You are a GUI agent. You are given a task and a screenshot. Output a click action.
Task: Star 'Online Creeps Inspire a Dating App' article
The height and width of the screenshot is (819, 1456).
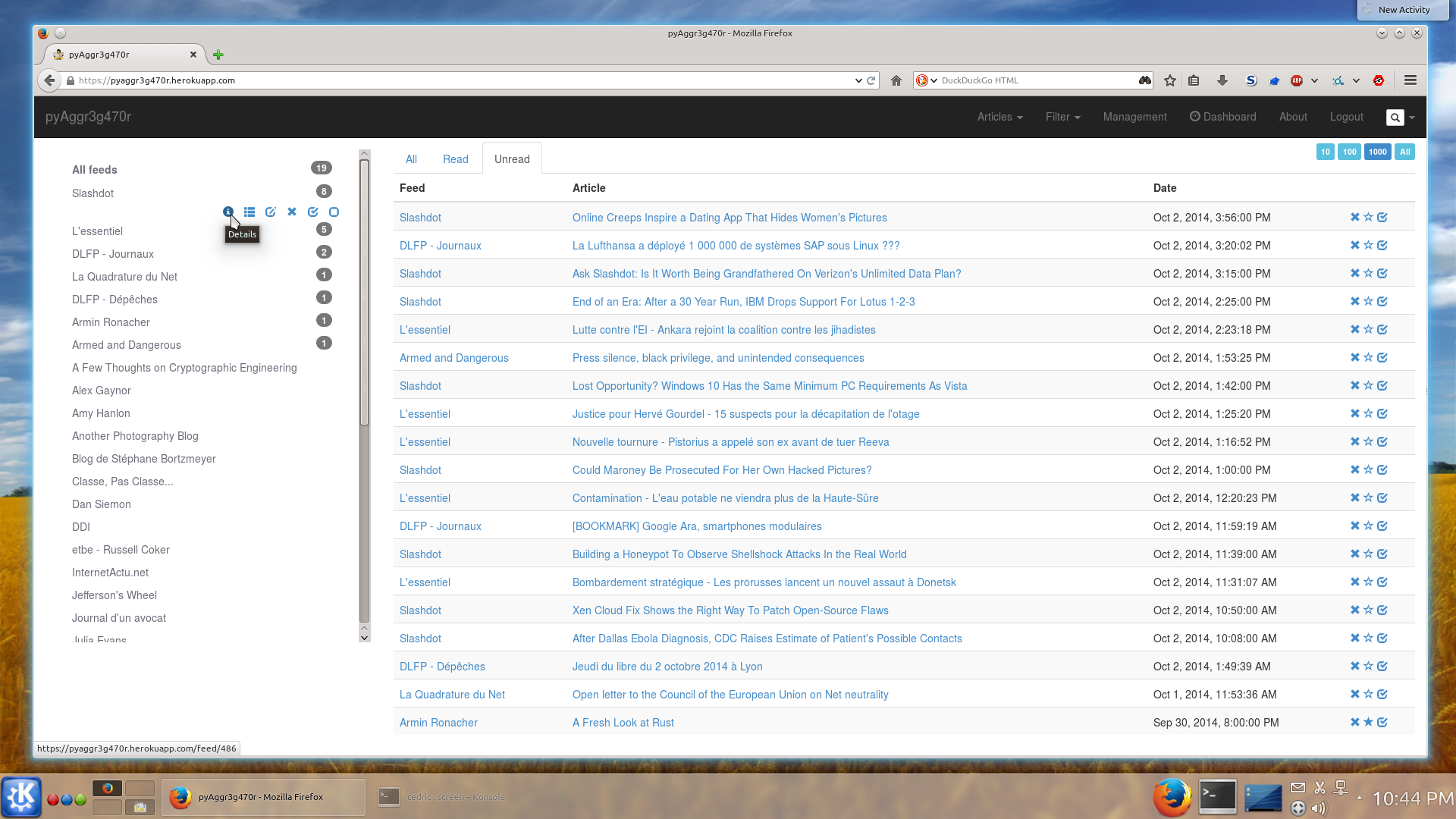(1369, 218)
